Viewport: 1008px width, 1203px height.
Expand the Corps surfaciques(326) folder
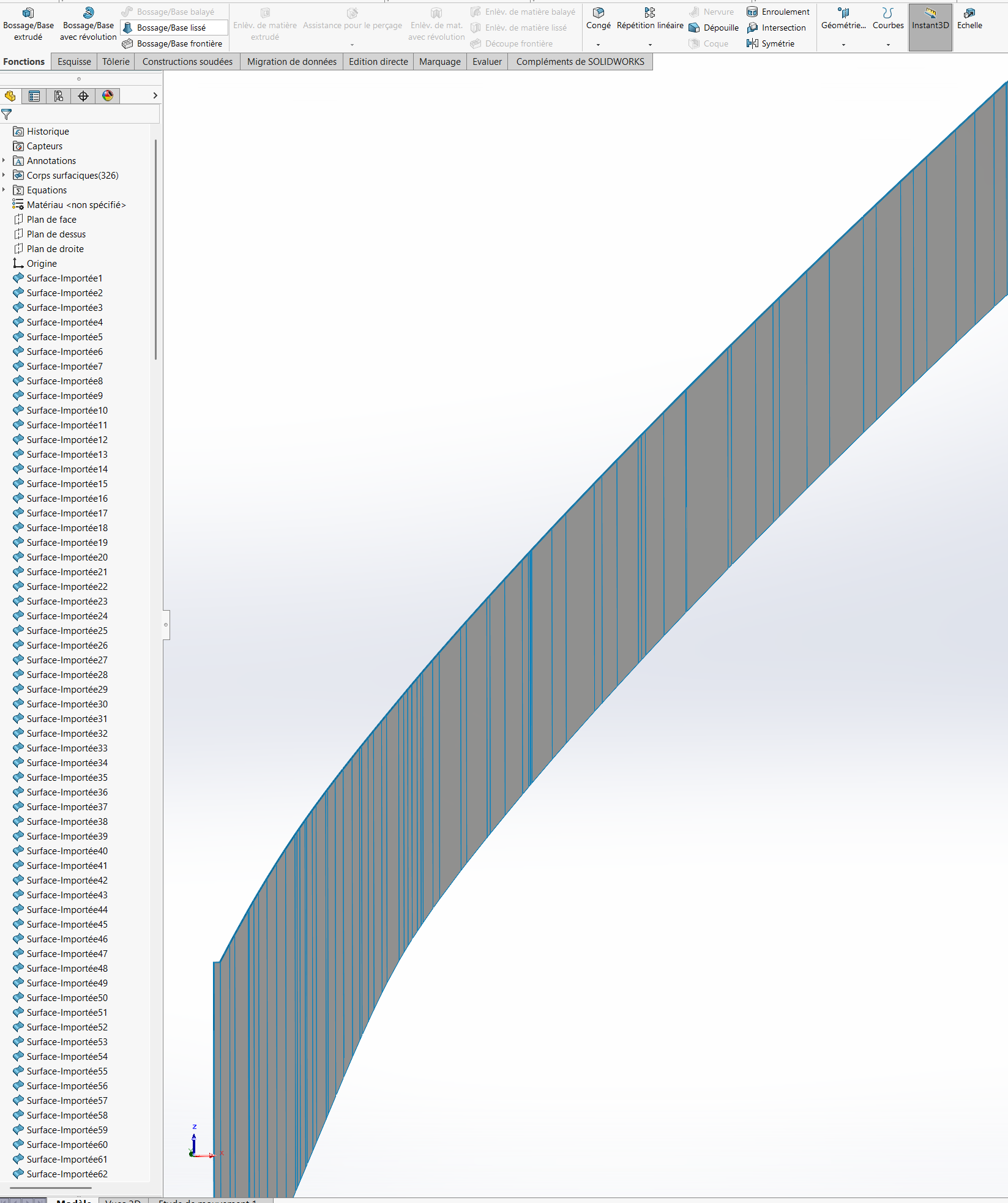pos(4,176)
